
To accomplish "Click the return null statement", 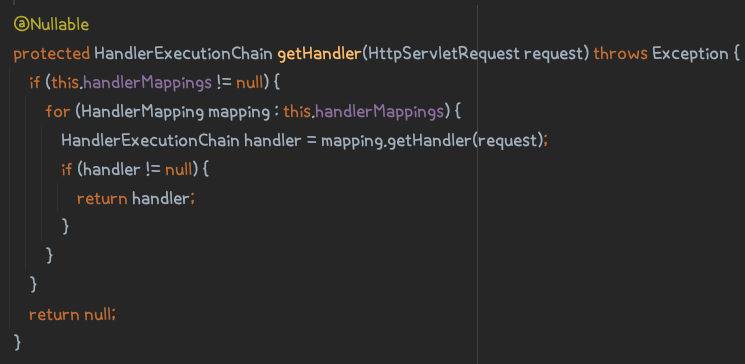I will pyautogui.click(x=72, y=314).
